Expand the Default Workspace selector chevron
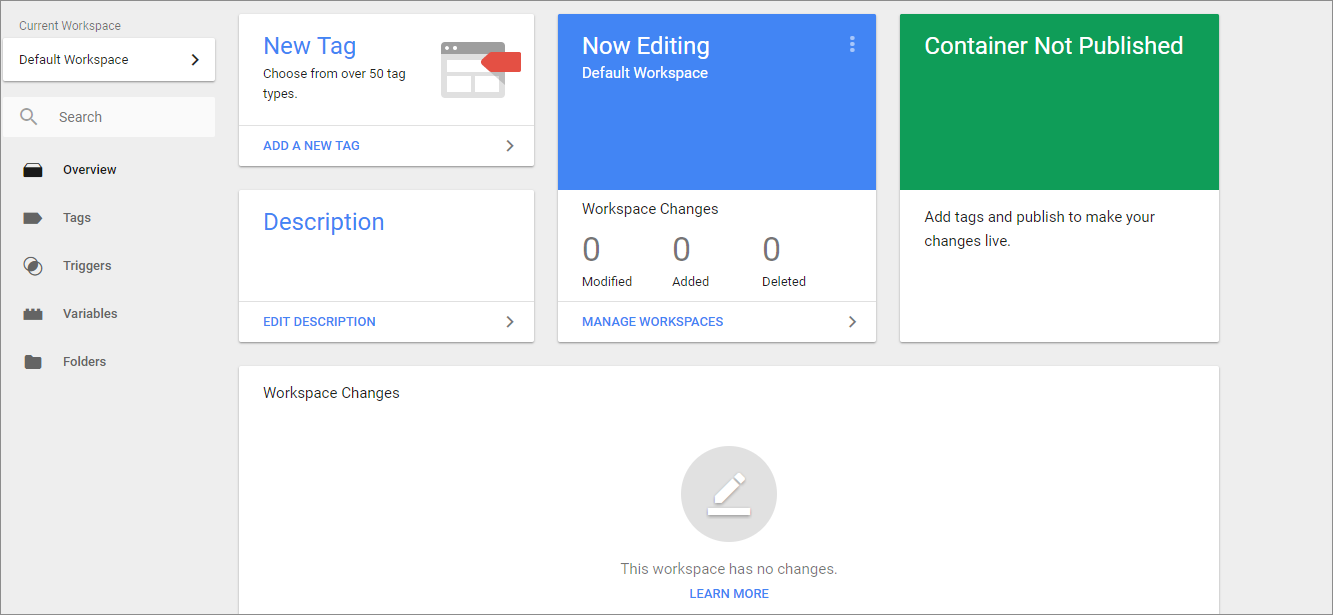Image resolution: width=1333 pixels, height=615 pixels. tap(197, 59)
